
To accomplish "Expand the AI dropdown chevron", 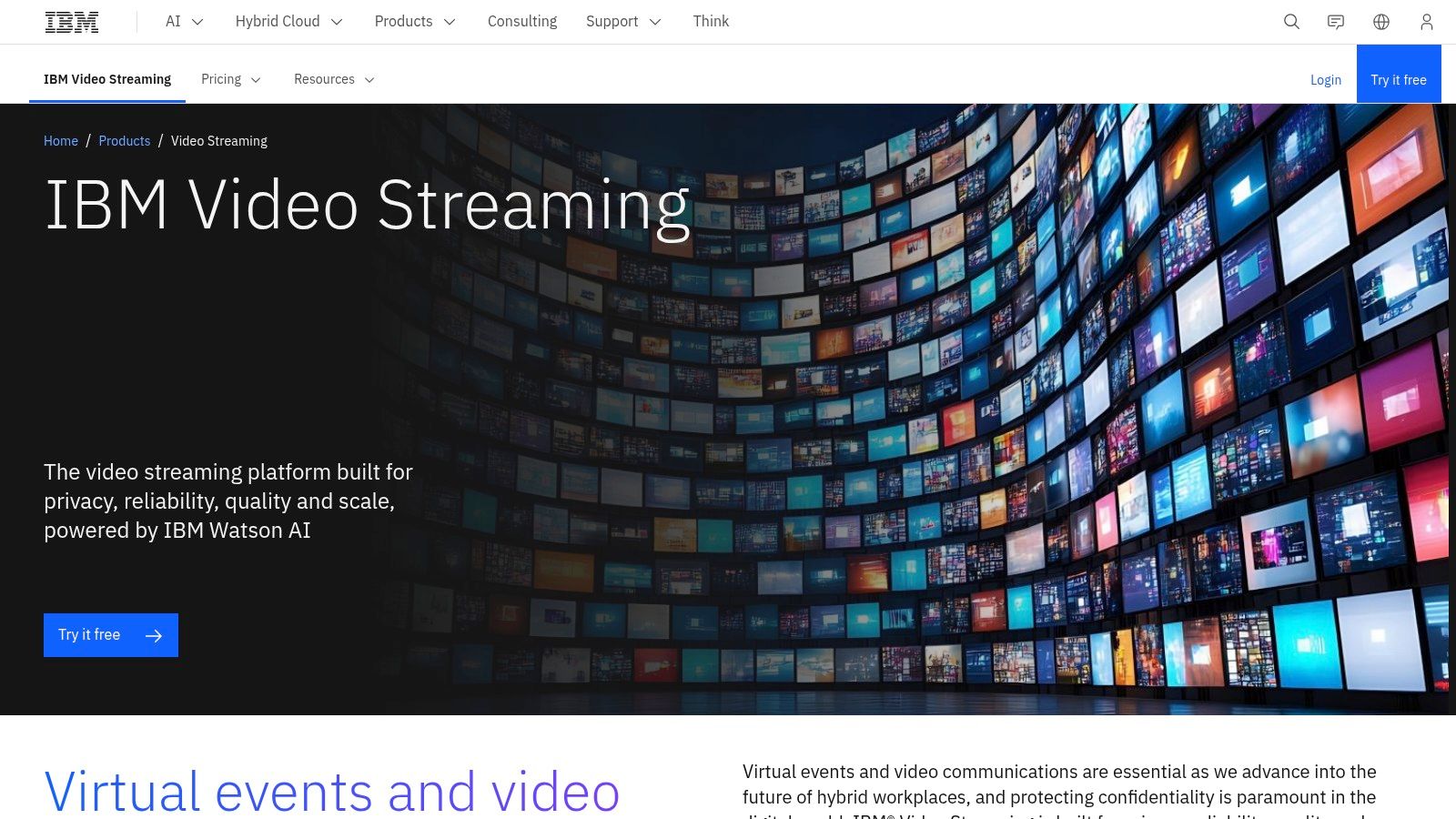I will coord(197,22).
